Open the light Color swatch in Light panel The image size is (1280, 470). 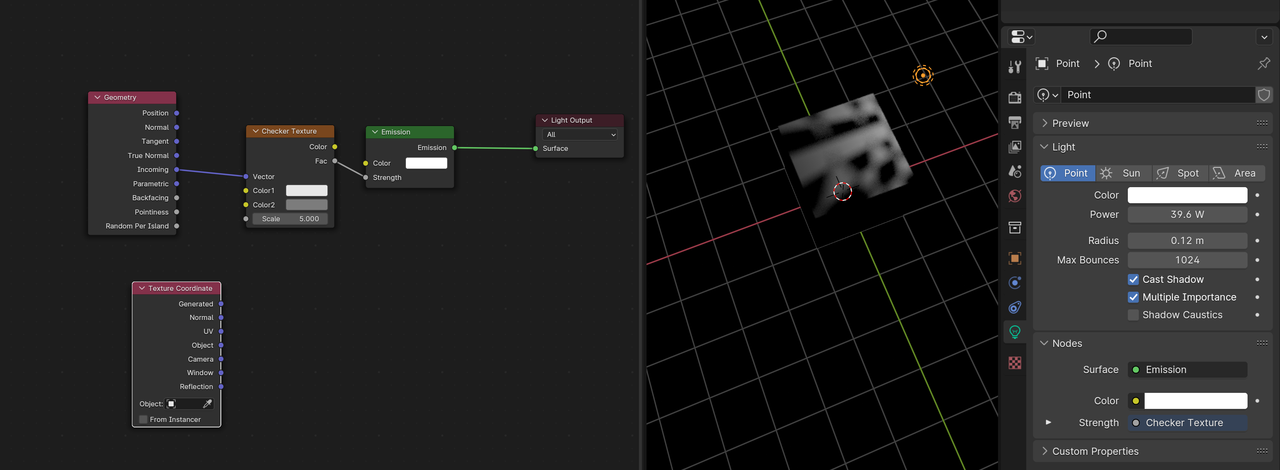pos(1187,195)
